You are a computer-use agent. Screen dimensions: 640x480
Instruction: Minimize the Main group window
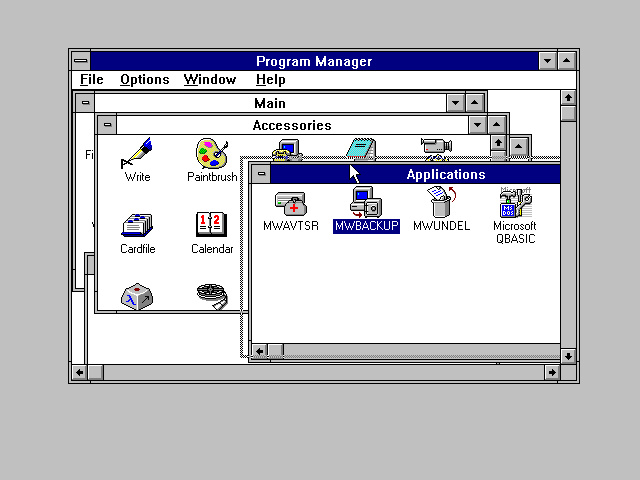[456, 102]
